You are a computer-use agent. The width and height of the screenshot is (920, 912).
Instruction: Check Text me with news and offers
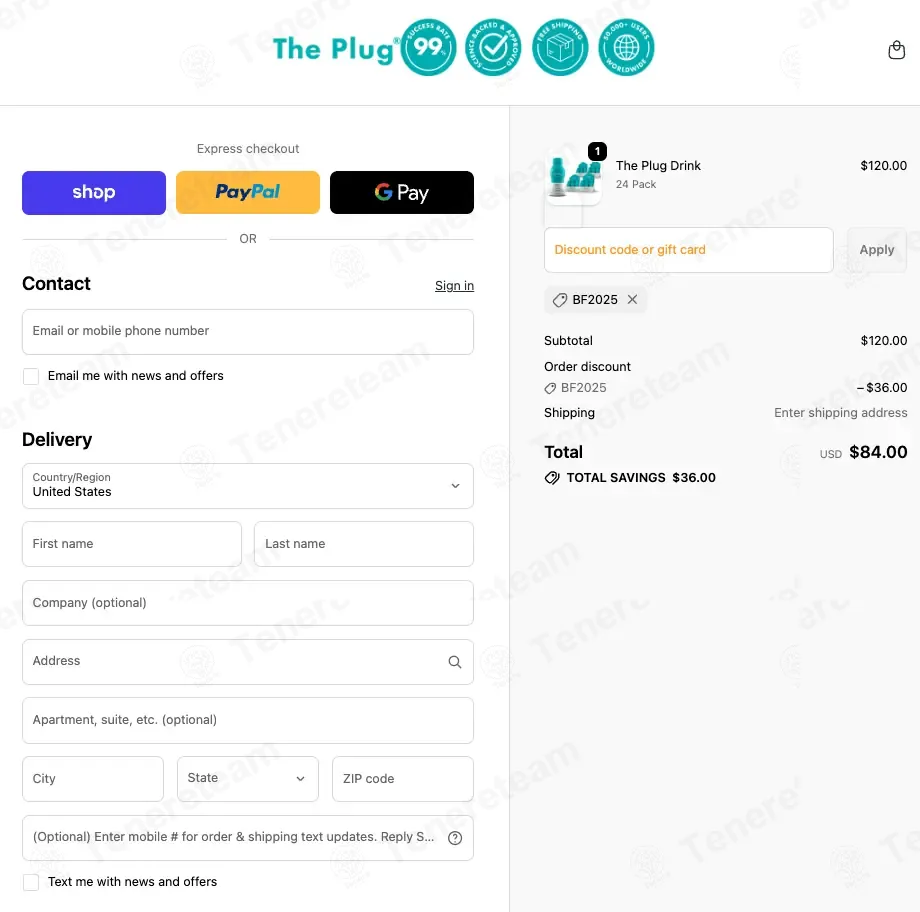[31, 882]
